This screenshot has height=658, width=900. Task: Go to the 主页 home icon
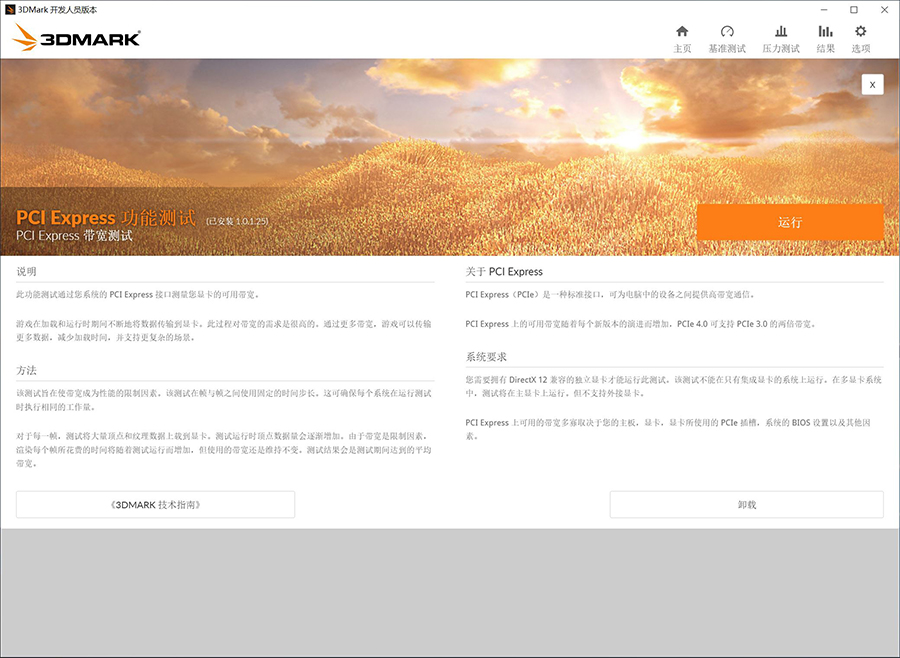click(682, 32)
